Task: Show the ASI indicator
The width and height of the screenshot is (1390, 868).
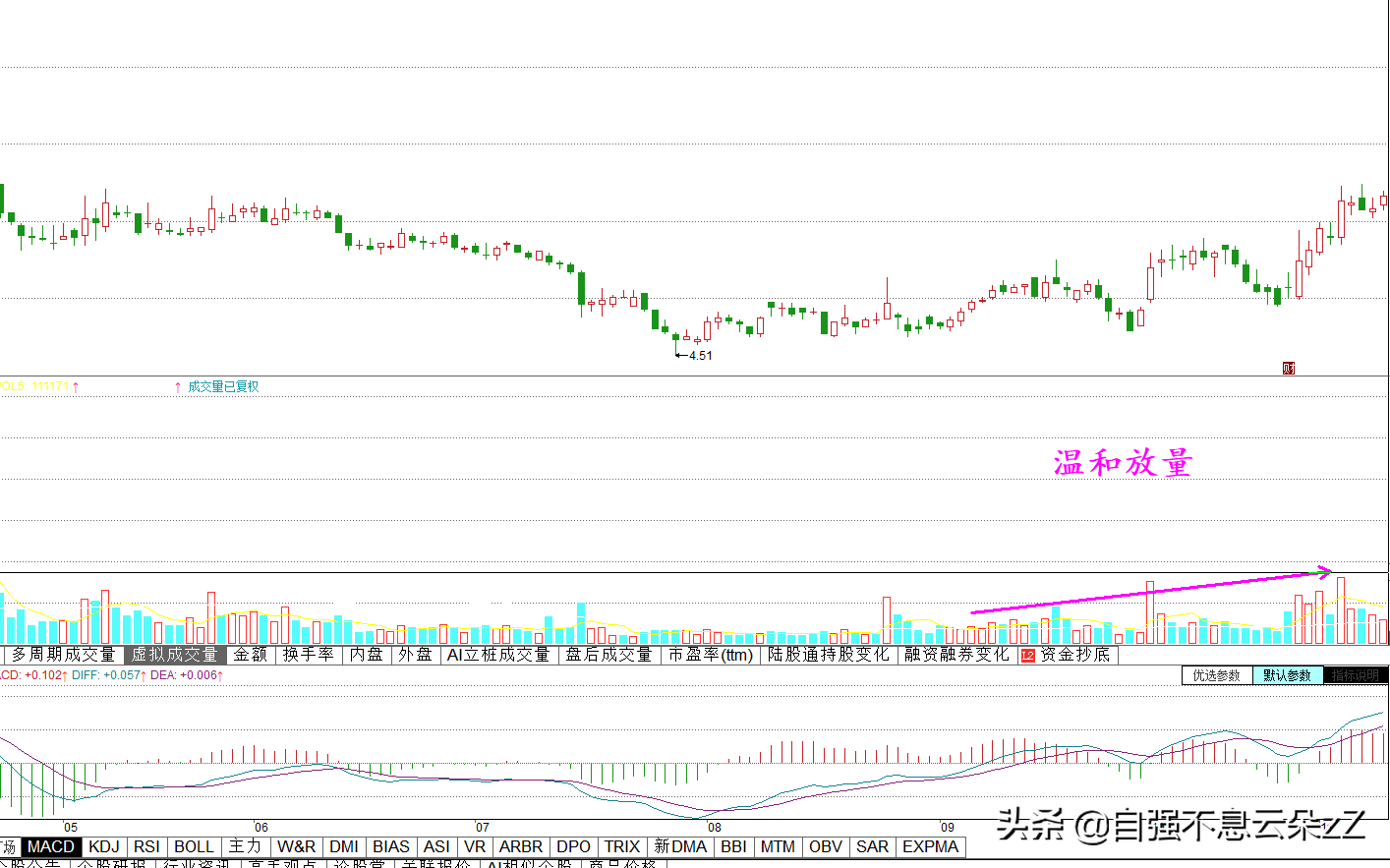Action: coord(436,846)
